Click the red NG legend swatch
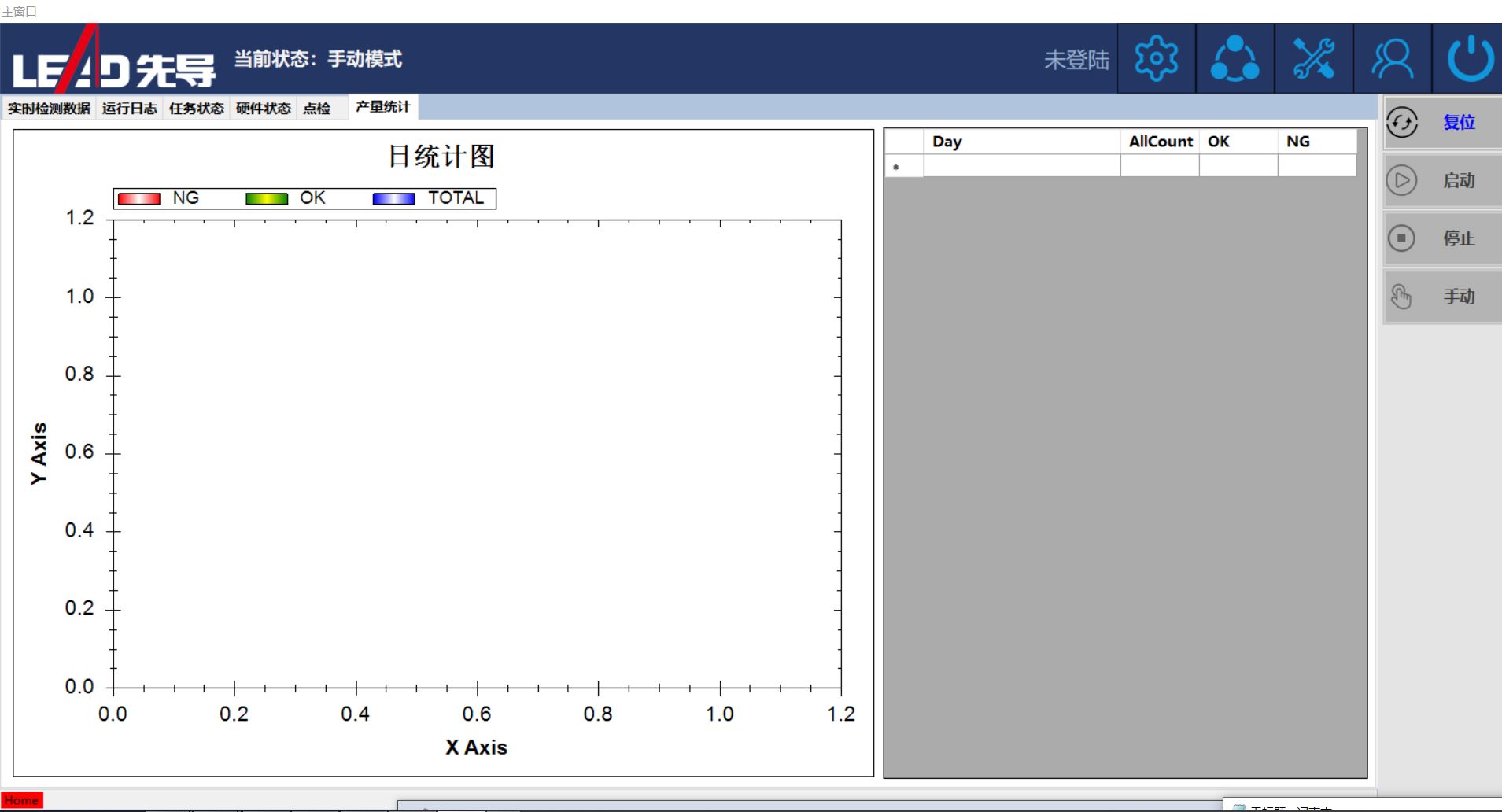This screenshot has width=1502, height=812. (139, 198)
